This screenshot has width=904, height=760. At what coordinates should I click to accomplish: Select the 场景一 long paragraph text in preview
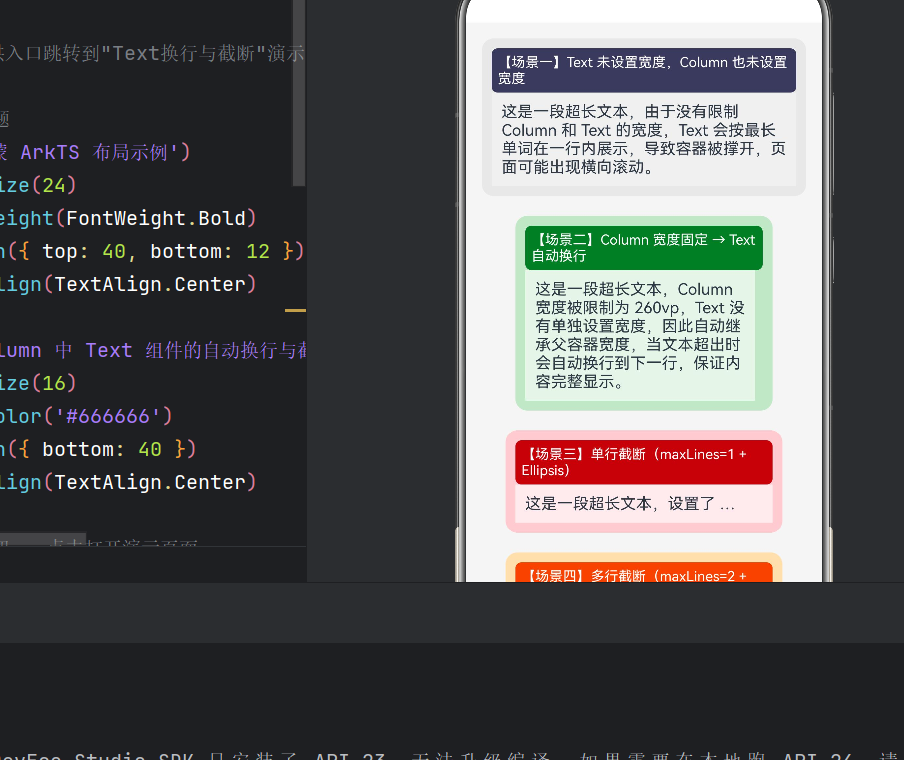point(643,139)
